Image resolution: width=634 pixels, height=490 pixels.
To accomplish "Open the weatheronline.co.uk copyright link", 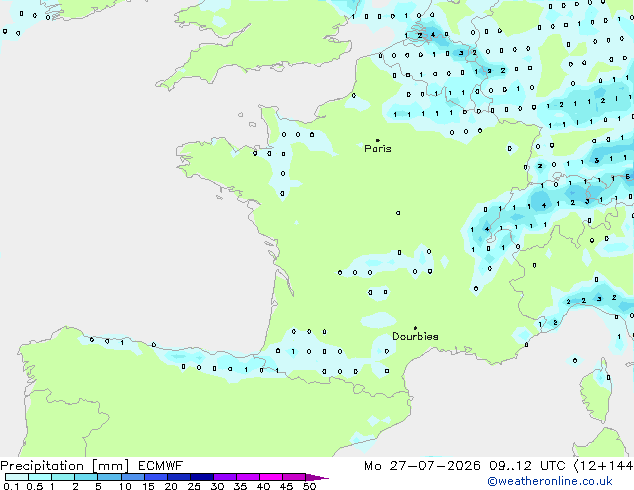I will click(550, 481).
